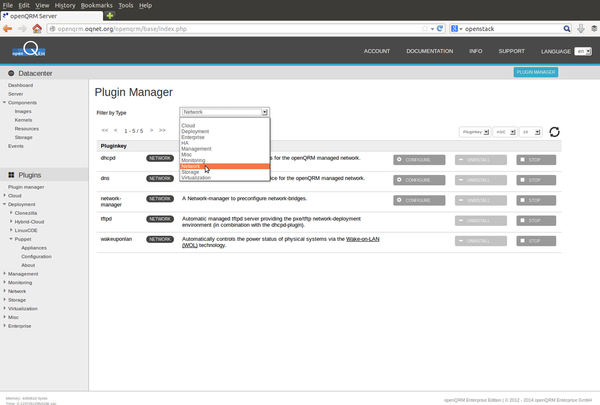600x405 pixels.
Task: Go to next page with > arrow
Action: (152, 130)
